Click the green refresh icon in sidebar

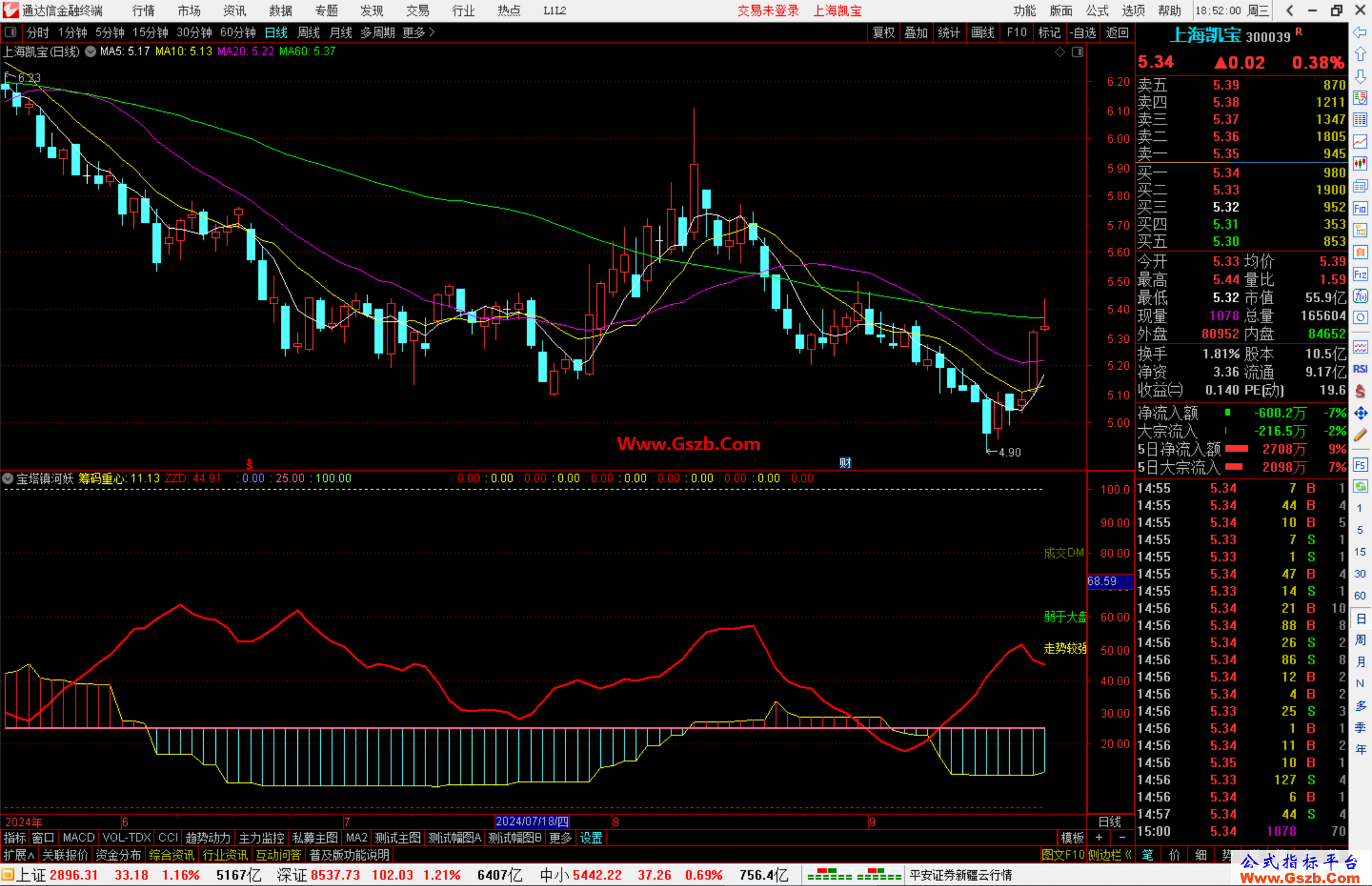[1360, 487]
